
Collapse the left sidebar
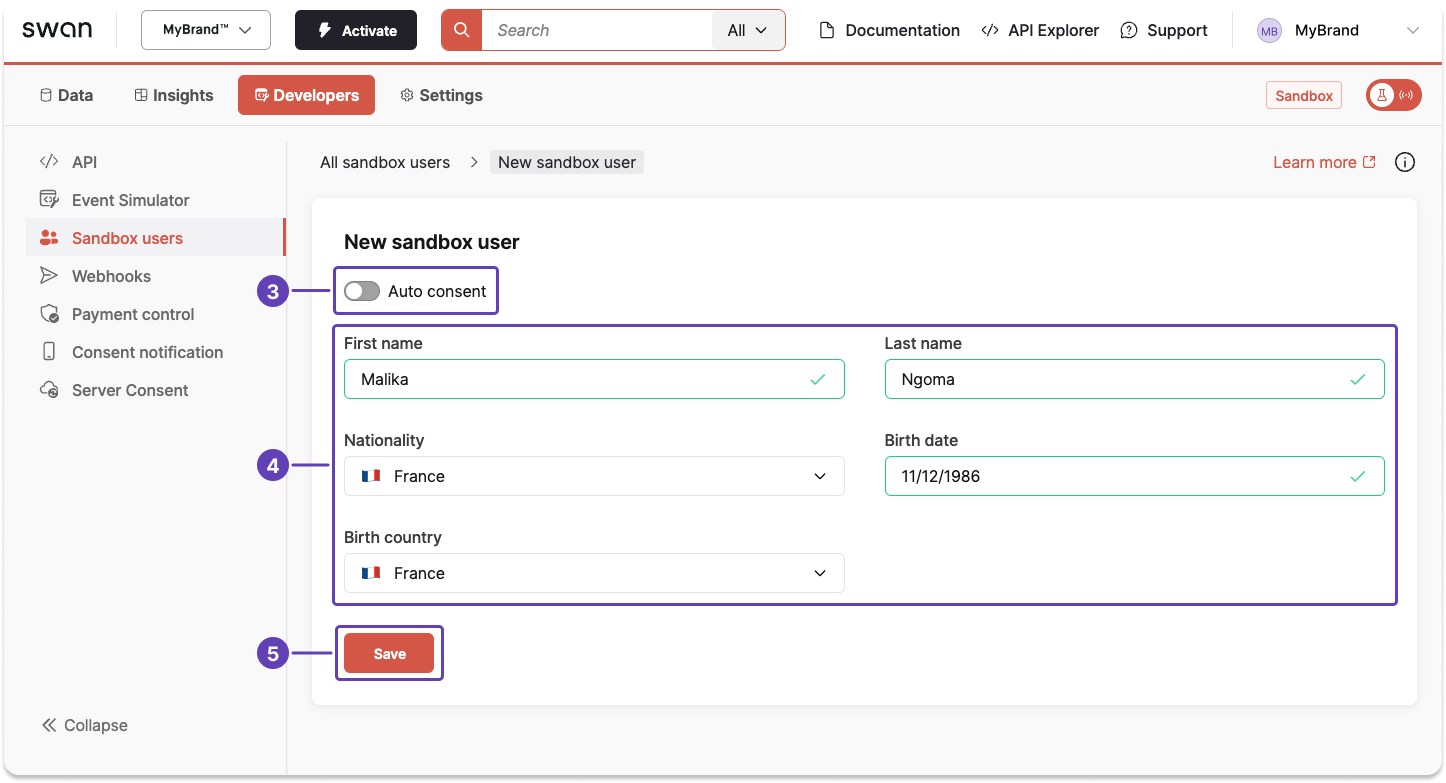click(x=84, y=724)
